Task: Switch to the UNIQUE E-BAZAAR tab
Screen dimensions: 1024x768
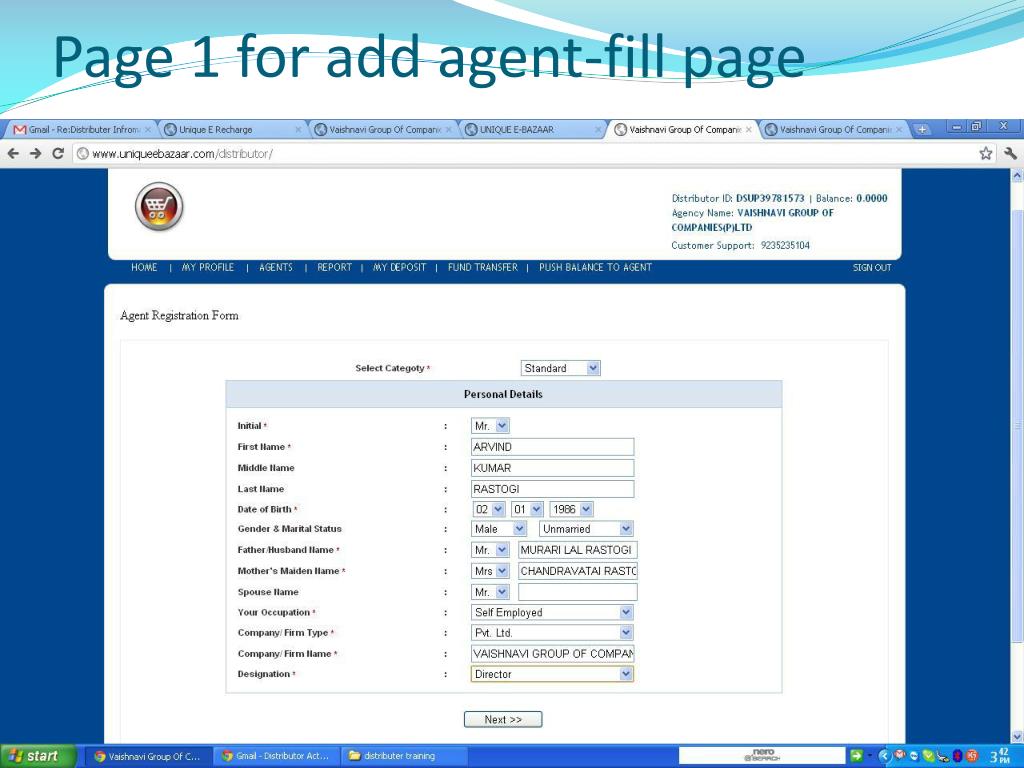Action: tap(532, 129)
